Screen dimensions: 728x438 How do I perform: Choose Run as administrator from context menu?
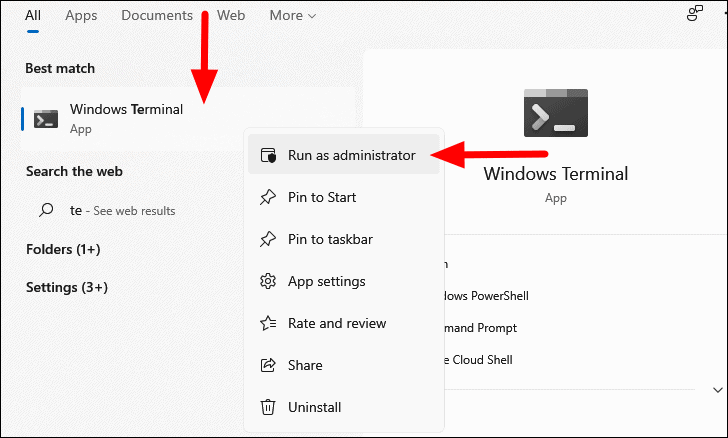point(344,155)
